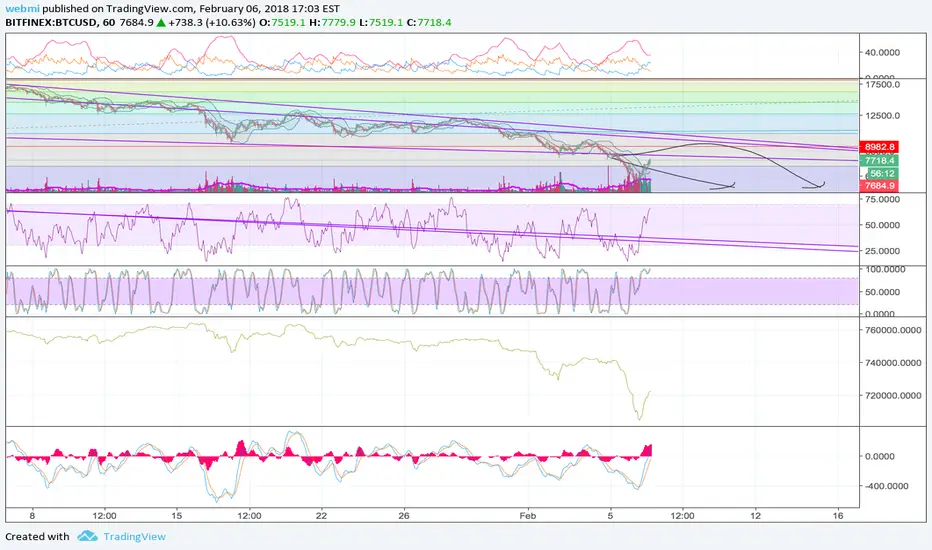Screen dimensions: 932x550
Task: Click the 740000.0000 axis label
Action: pyautogui.click(x=893, y=363)
